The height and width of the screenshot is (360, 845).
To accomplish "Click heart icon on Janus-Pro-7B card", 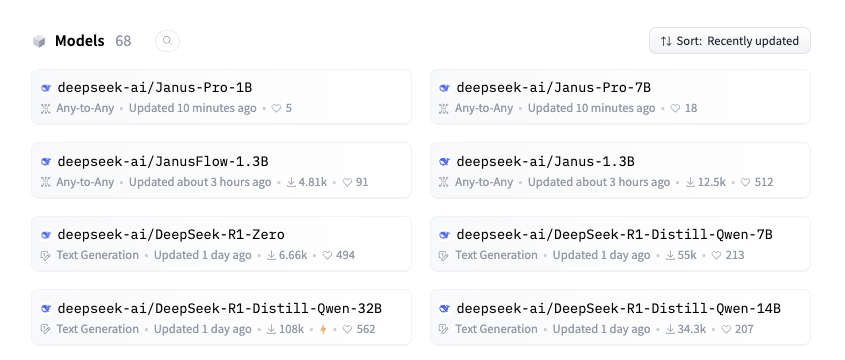I will (x=675, y=108).
